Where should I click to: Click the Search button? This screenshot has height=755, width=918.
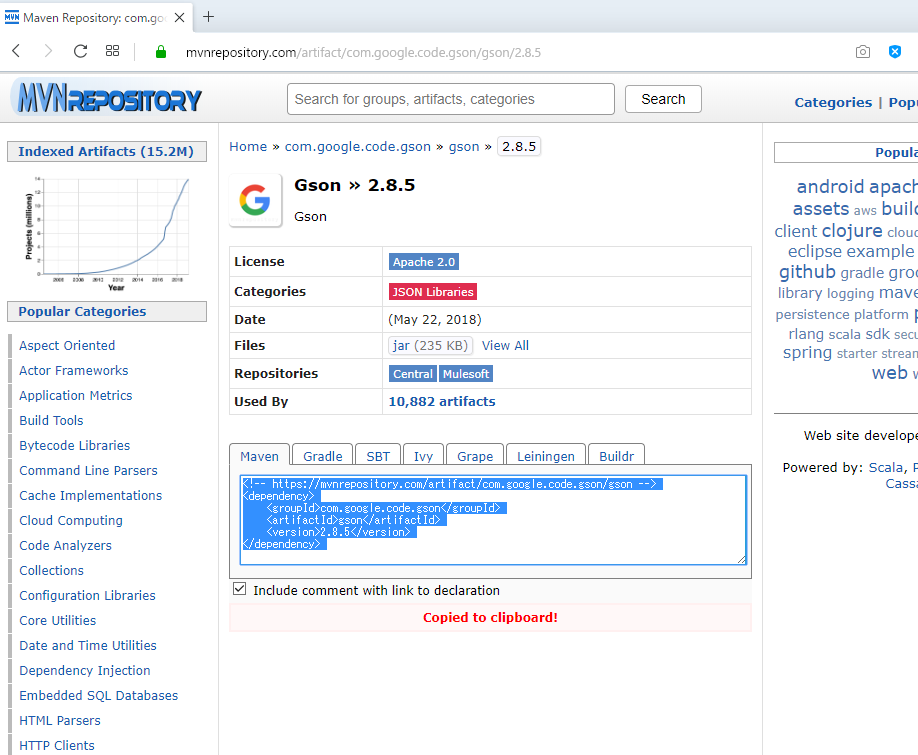(663, 99)
